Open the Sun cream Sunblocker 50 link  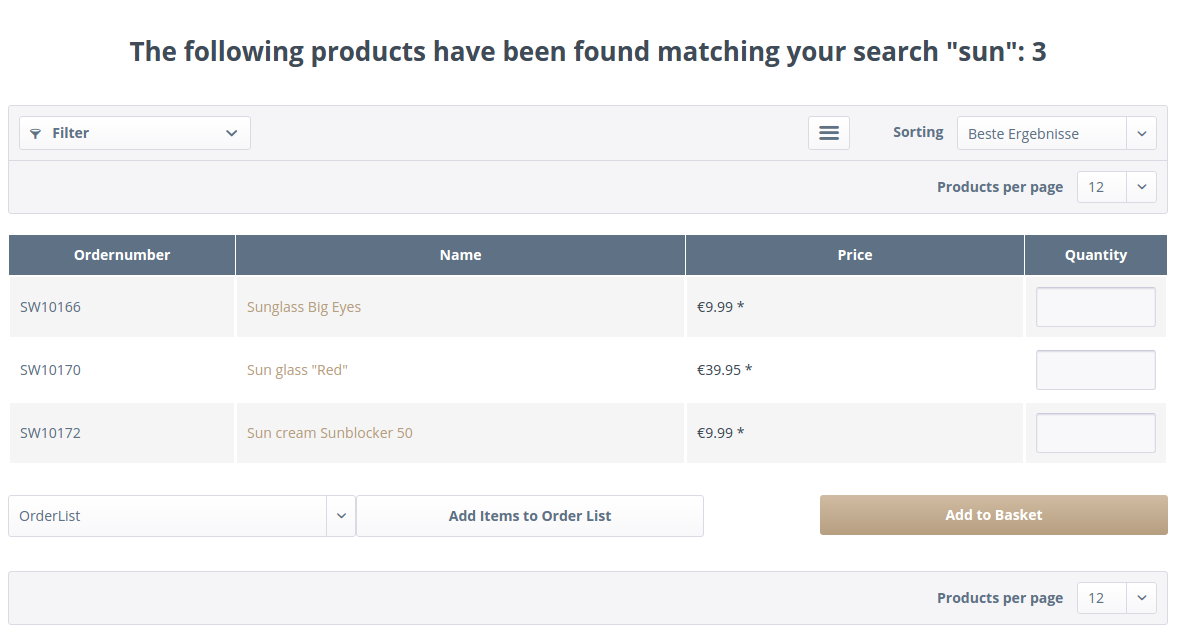pyautogui.click(x=330, y=433)
